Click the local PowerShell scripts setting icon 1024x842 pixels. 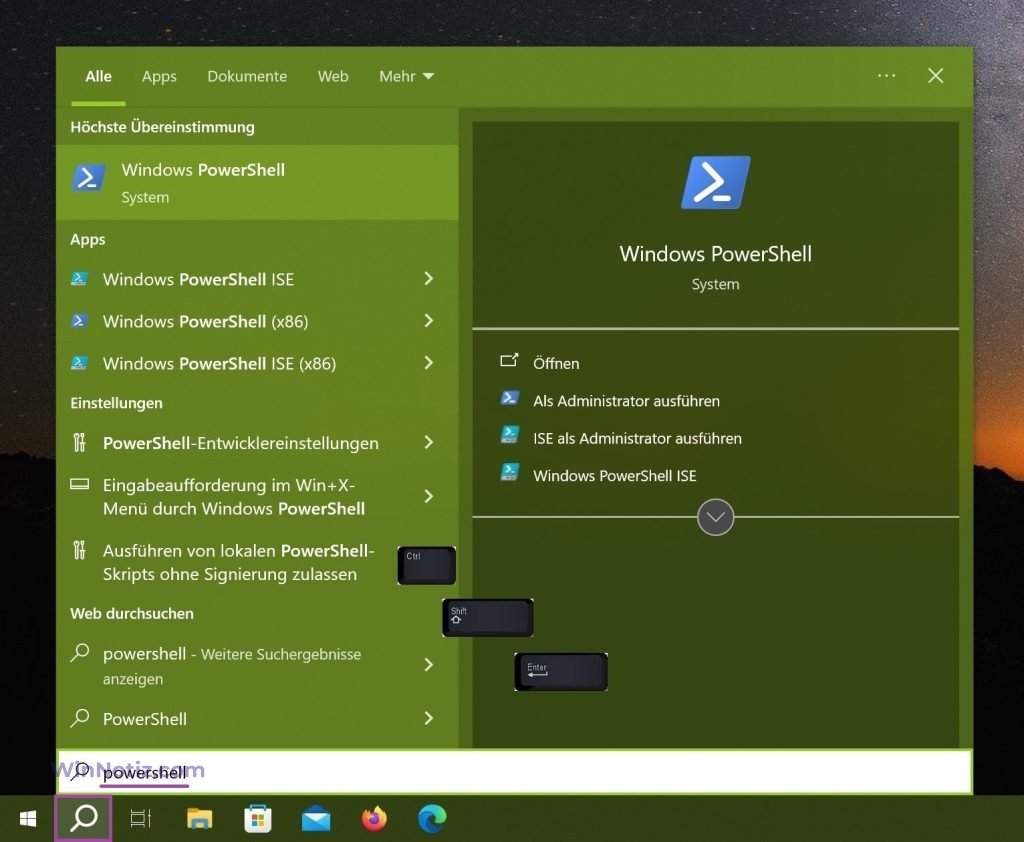(80, 551)
